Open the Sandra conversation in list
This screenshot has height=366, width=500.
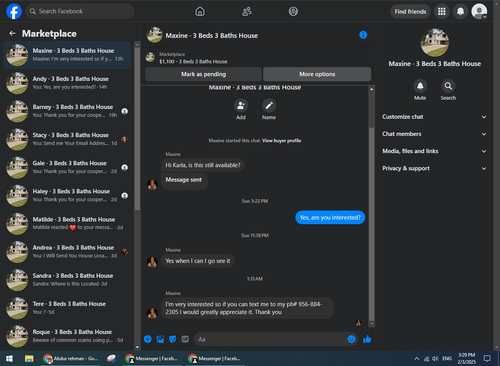(x=67, y=280)
